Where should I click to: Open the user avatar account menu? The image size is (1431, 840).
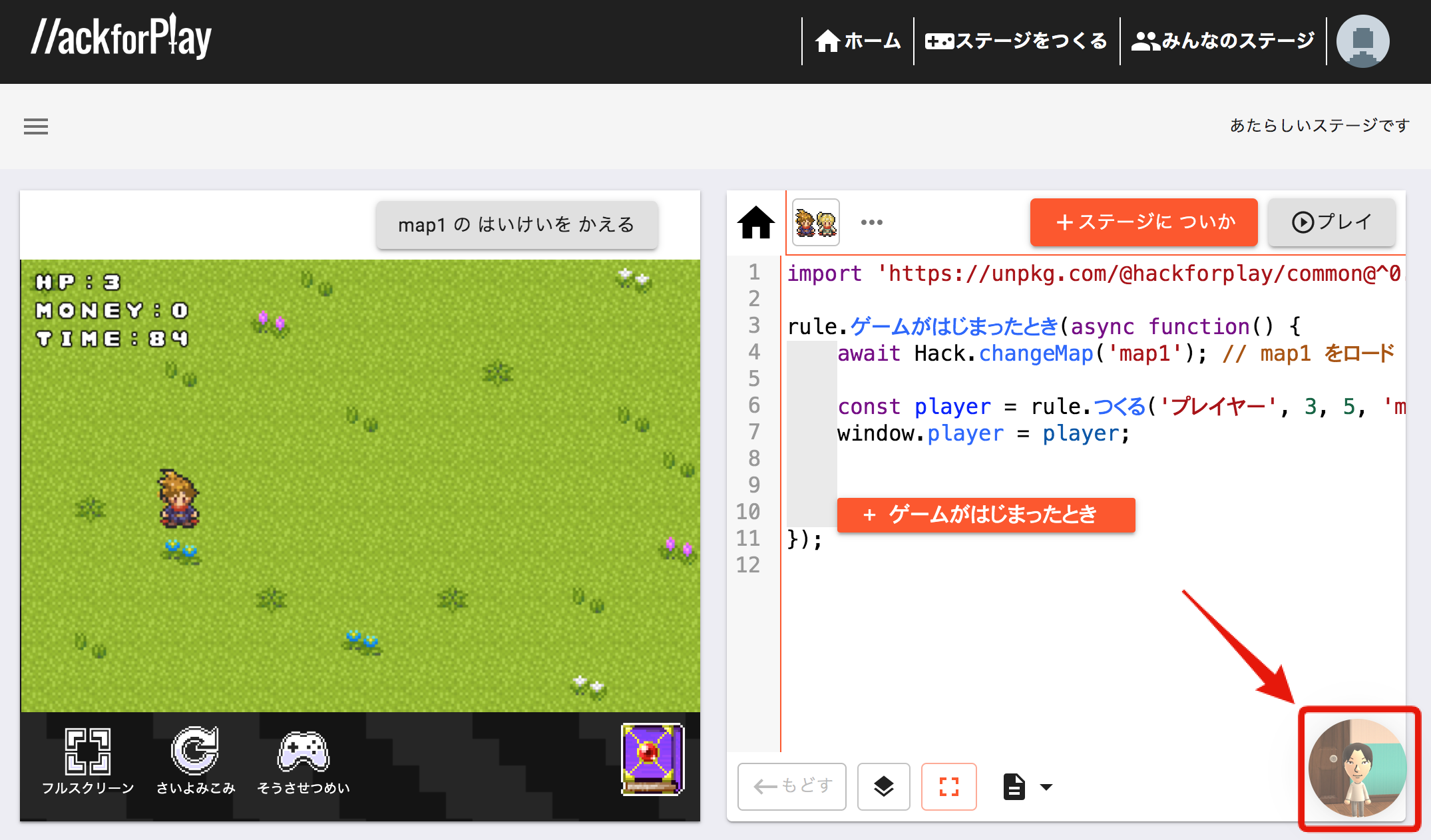click(1362, 41)
